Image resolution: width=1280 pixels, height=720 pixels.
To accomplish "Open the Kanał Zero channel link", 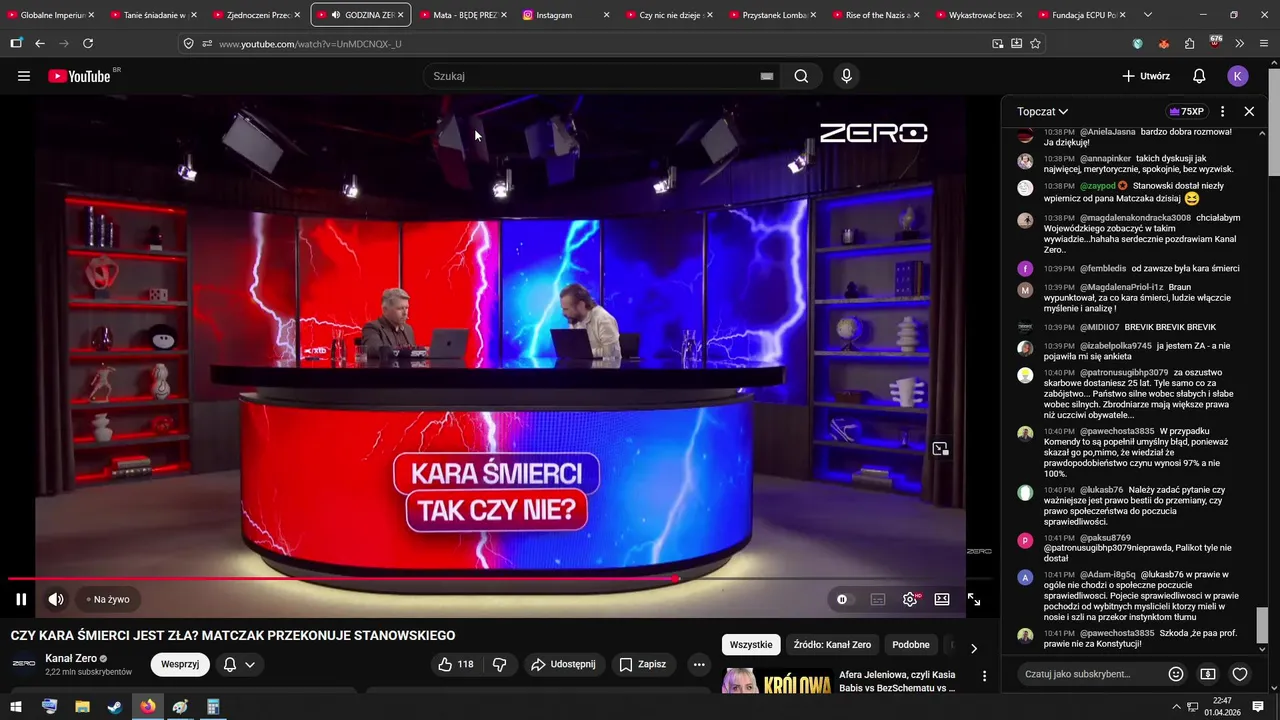I will point(70,659).
